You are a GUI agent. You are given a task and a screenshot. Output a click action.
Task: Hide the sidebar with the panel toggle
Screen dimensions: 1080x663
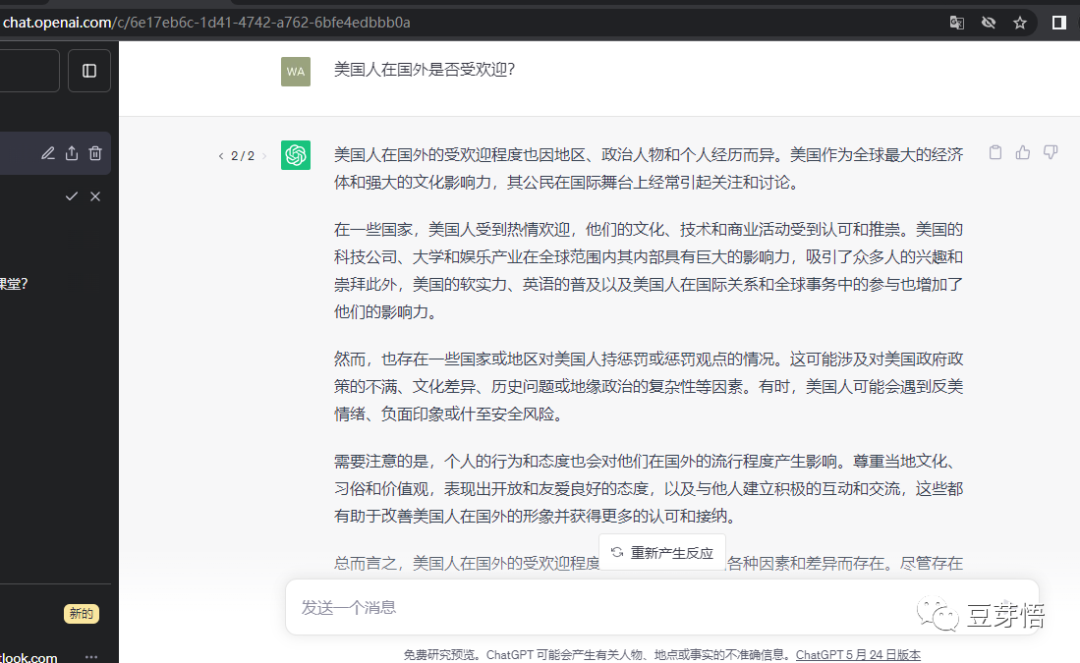coord(89,71)
